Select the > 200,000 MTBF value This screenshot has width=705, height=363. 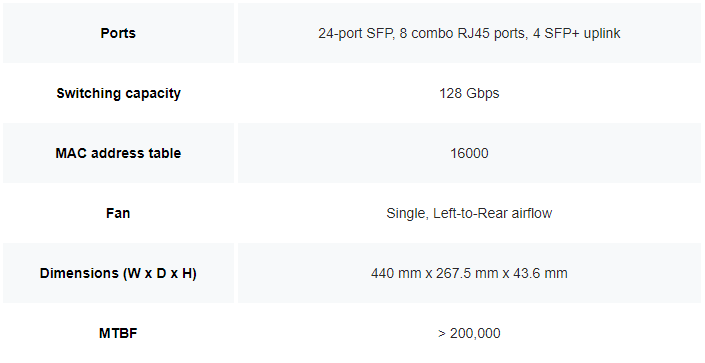(x=469, y=333)
